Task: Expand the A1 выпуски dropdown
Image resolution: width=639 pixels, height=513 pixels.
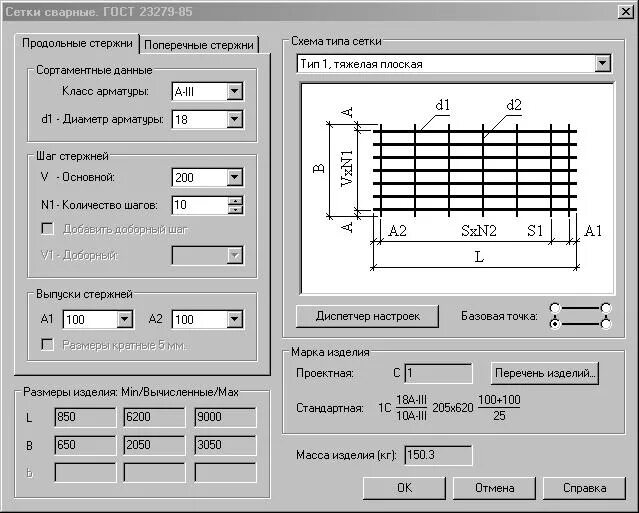Action: (125, 319)
